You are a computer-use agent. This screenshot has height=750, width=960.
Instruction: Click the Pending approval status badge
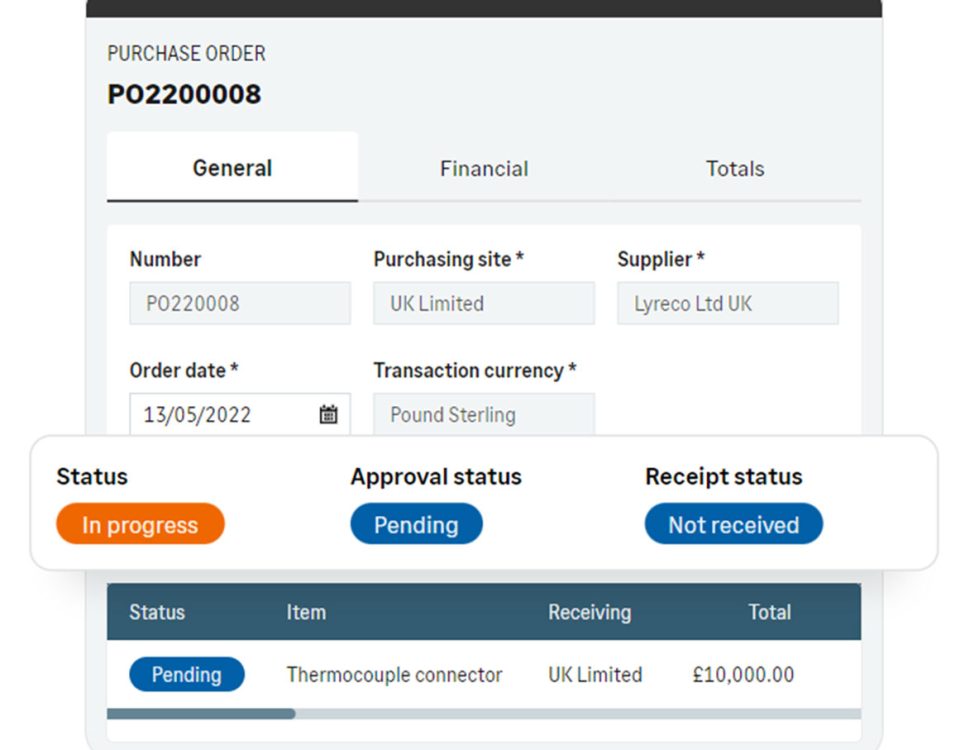tap(416, 524)
